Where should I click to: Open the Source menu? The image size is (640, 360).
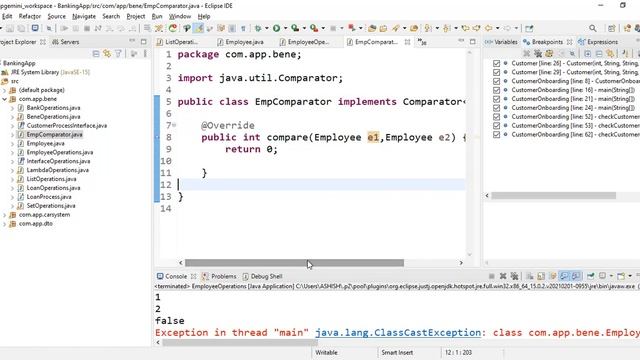pos(56,16)
